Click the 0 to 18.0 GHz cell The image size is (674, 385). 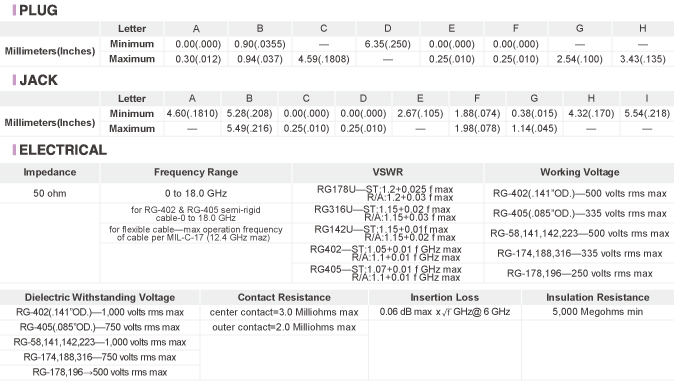click(x=196, y=193)
